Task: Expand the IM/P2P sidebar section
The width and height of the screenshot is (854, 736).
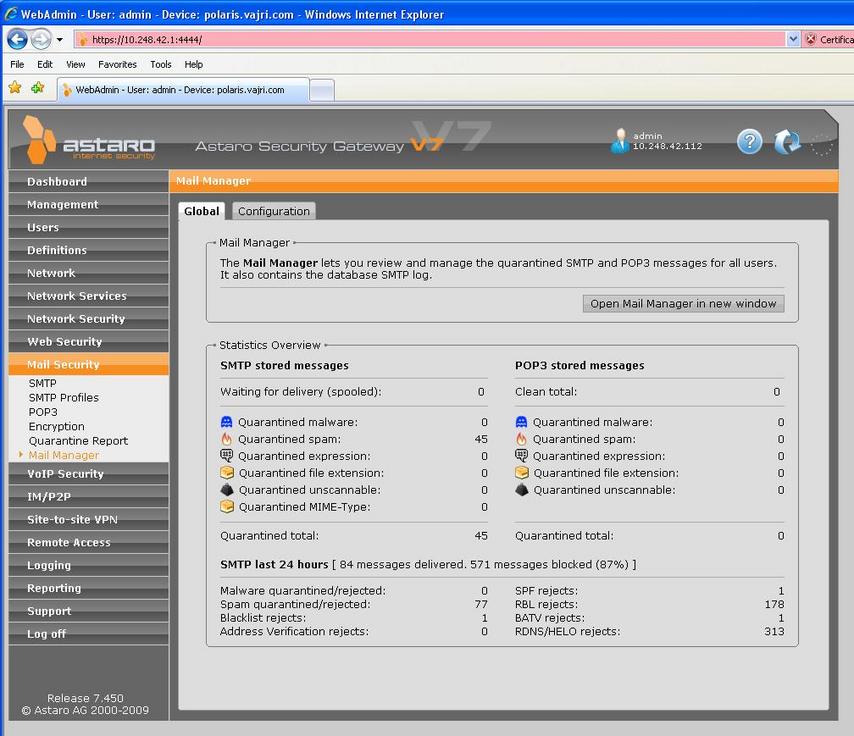Action: (88, 496)
